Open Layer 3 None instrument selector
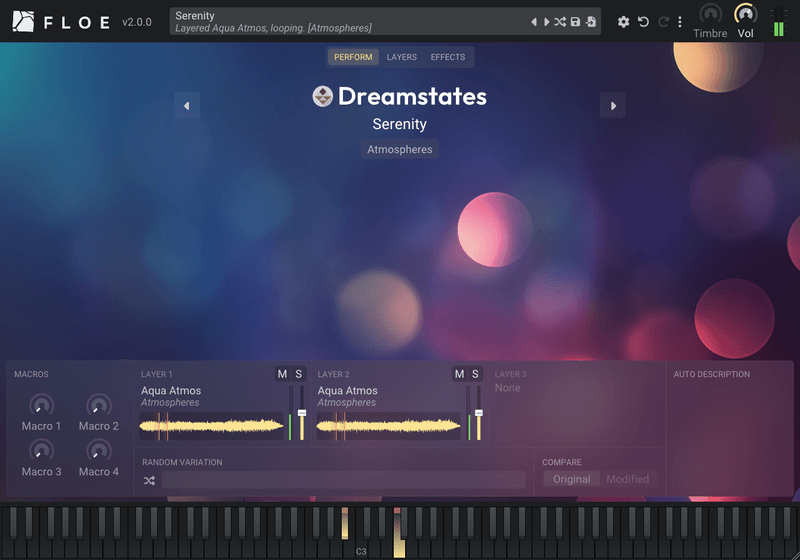Viewport: 800px width, 560px height. pyautogui.click(x=508, y=388)
